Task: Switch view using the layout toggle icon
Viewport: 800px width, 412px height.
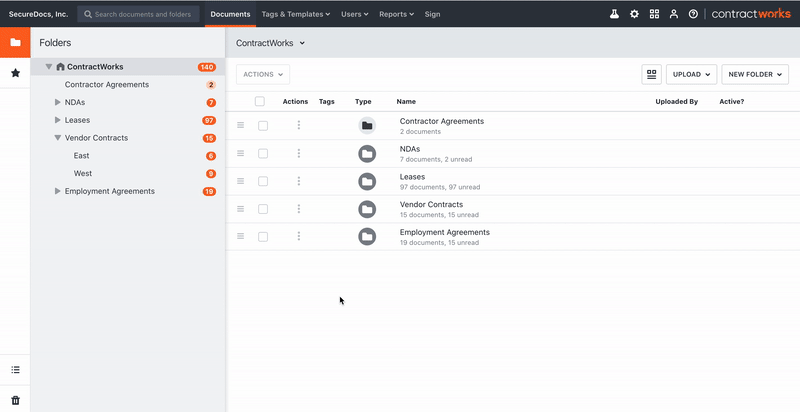Action: pyautogui.click(x=651, y=74)
